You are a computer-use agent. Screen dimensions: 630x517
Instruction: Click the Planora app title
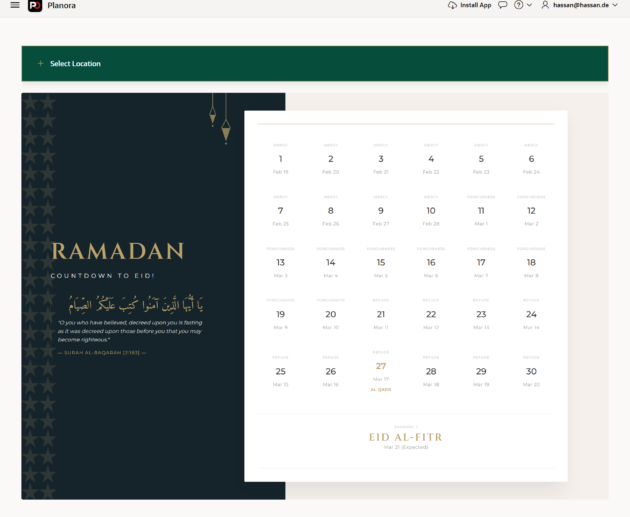[61, 6]
